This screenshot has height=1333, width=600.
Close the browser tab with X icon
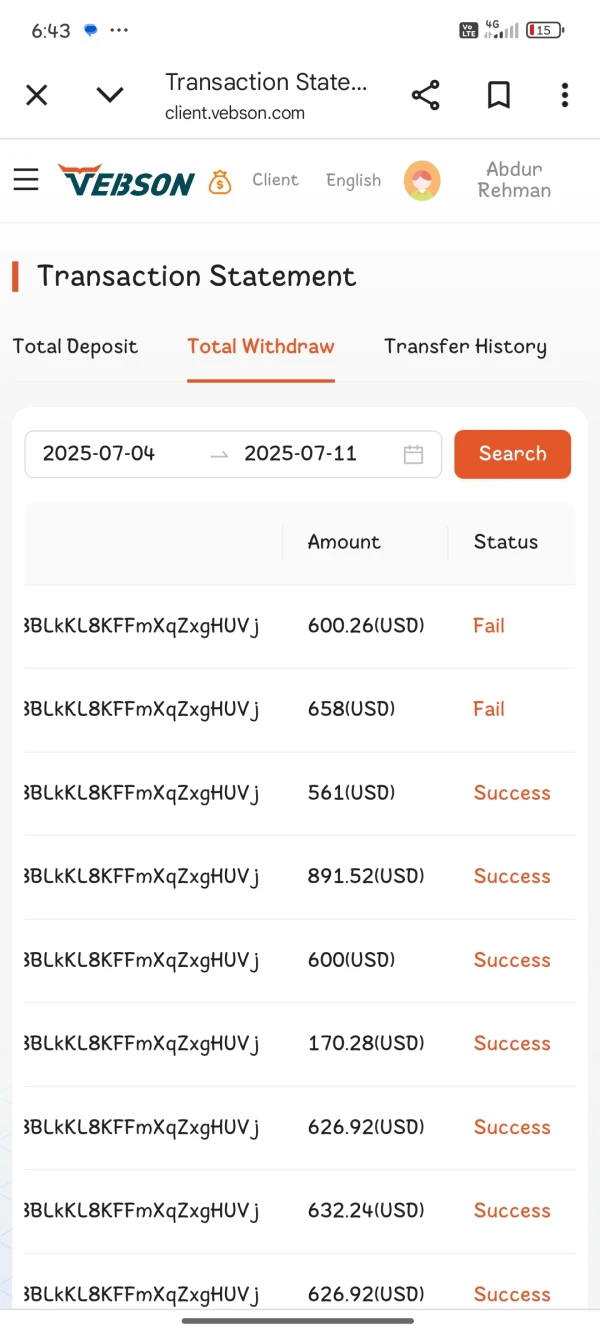[36, 95]
